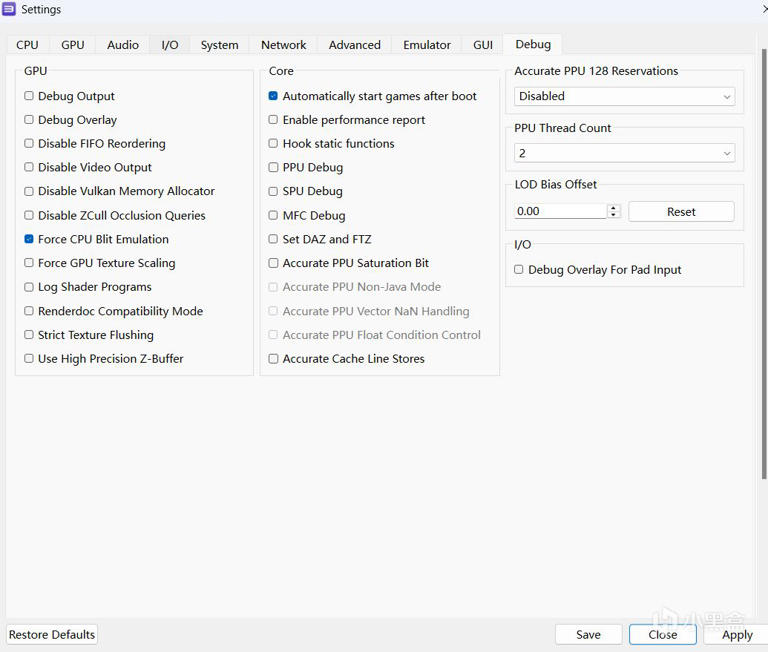The height and width of the screenshot is (652, 768).
Task: Uncheck Force CPU Blit Emulation
Action: (x=29, y=239)
